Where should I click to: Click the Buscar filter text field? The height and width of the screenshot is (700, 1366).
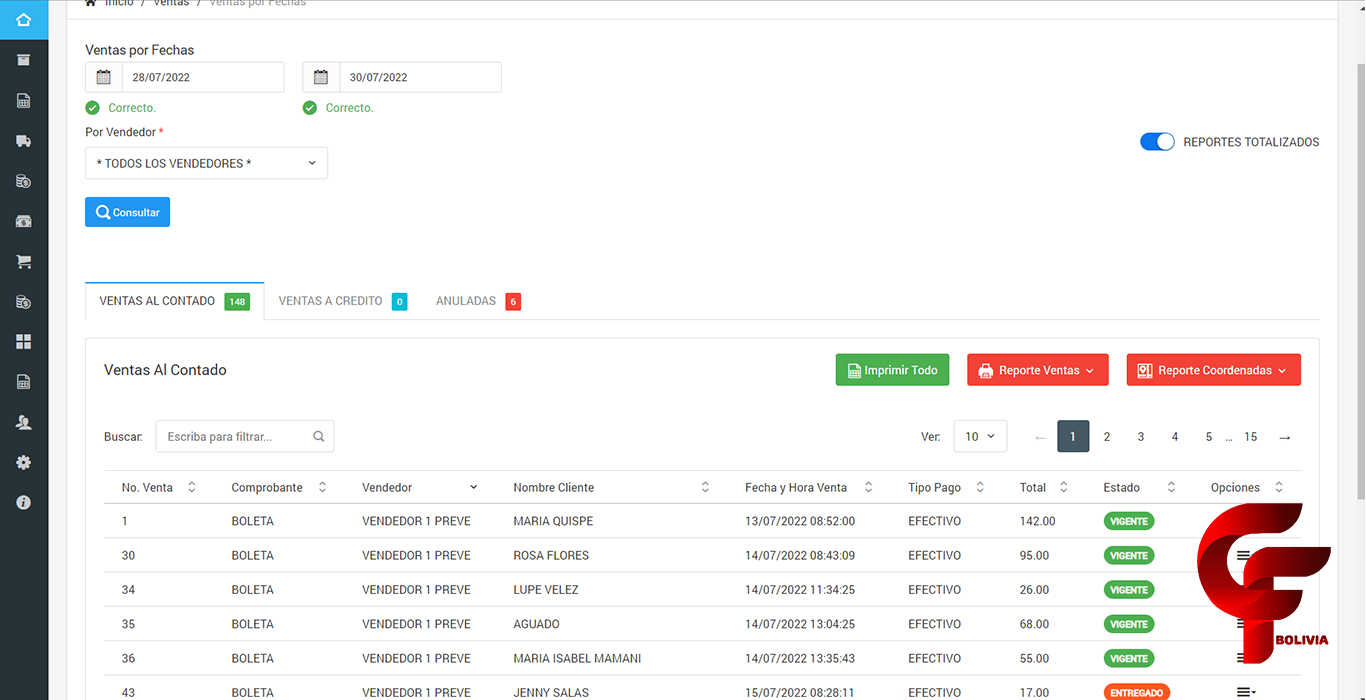(236, 437)
